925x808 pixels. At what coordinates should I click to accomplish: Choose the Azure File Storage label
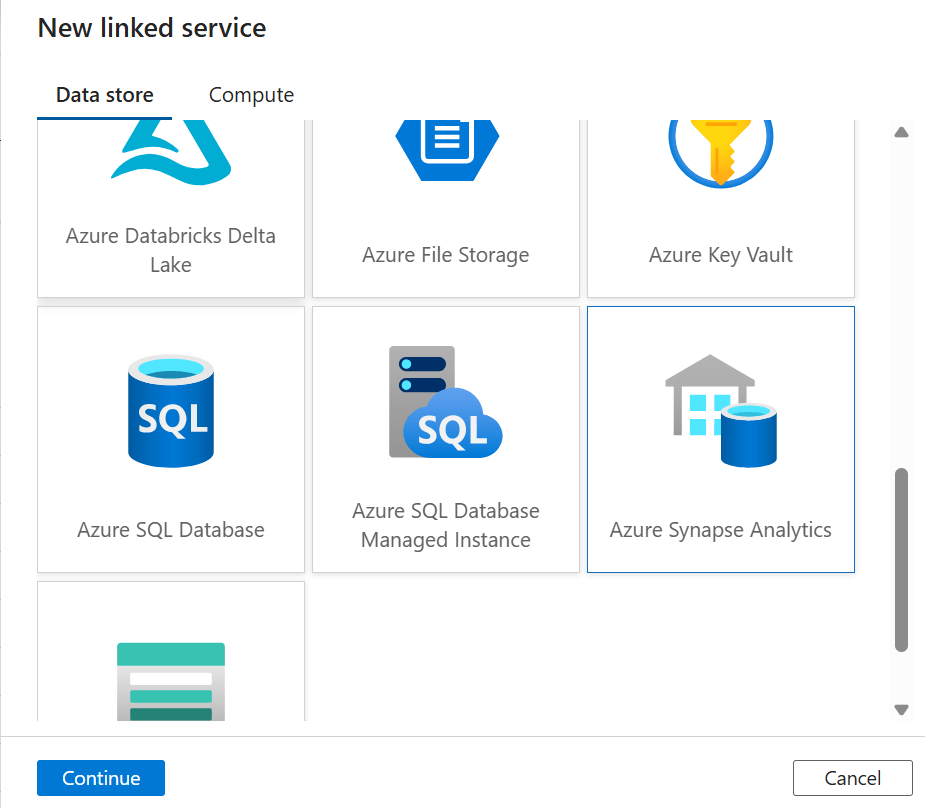click(x=446, y=255)
